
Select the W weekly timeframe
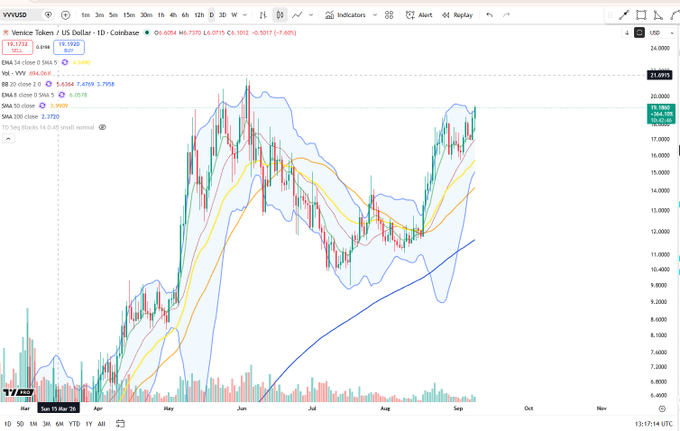click(x=234, y=15)
